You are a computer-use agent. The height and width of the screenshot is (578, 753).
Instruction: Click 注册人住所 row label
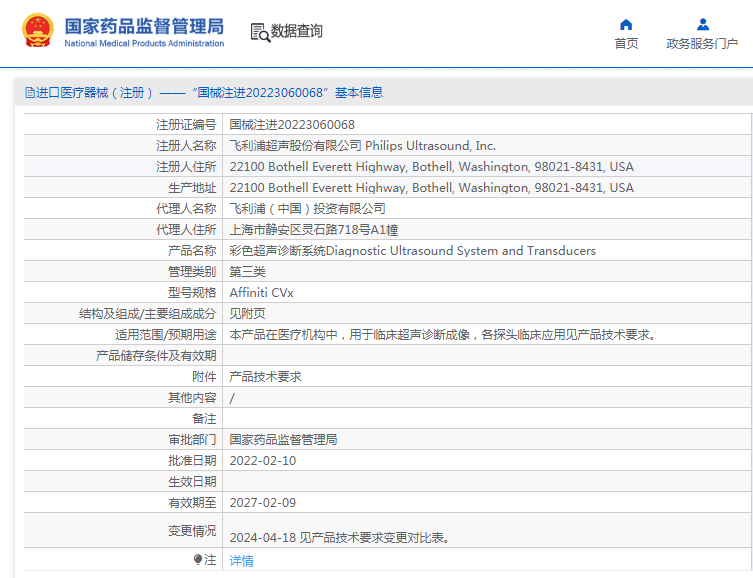coord(186,167)
